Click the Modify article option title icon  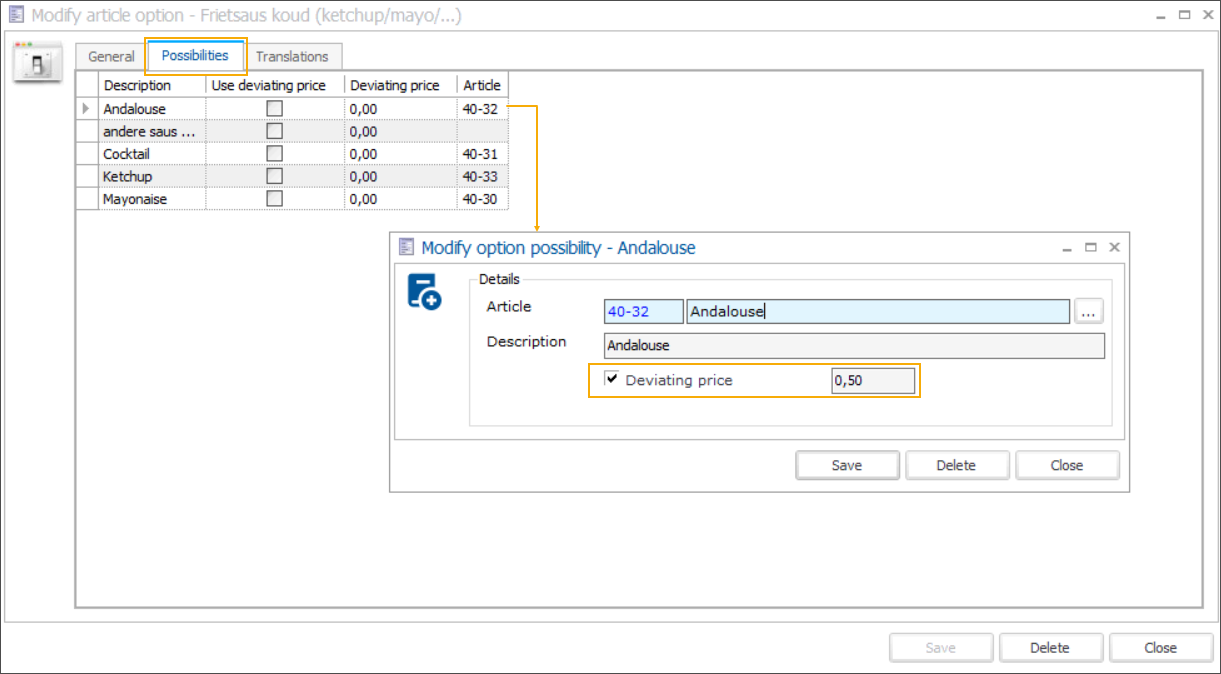click(x=17, y=16)
